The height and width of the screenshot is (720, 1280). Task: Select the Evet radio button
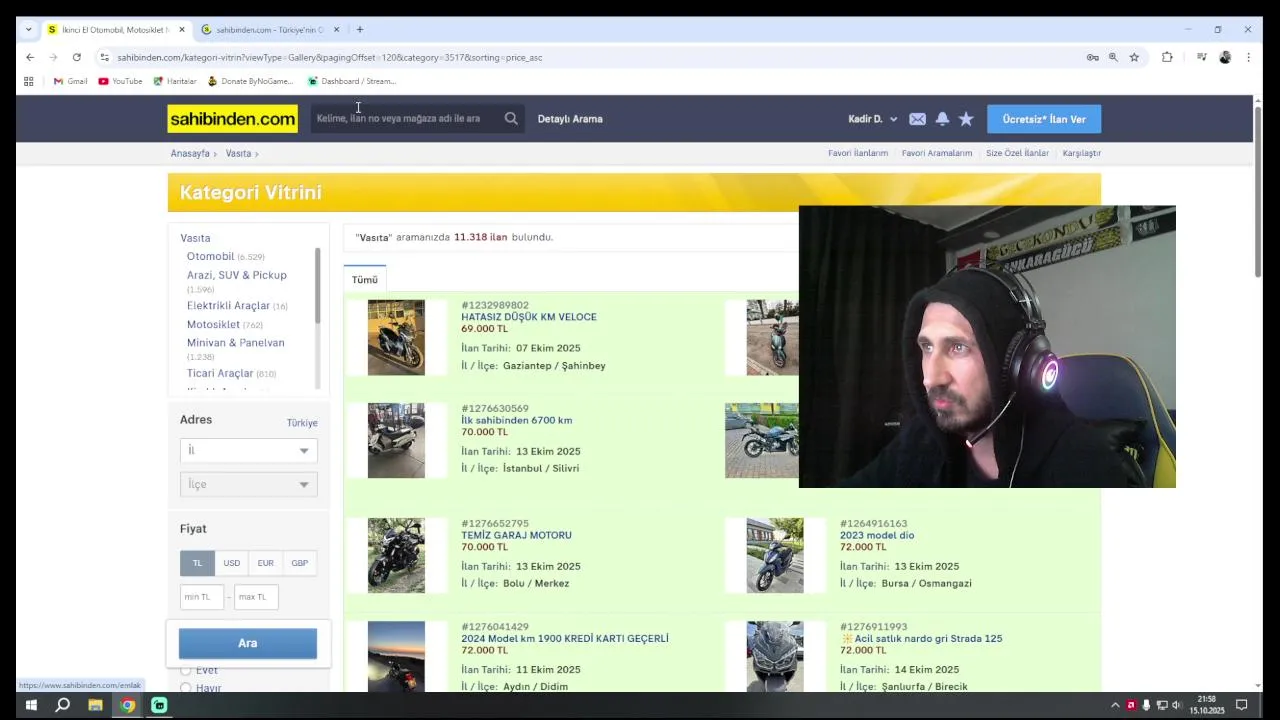185,671
